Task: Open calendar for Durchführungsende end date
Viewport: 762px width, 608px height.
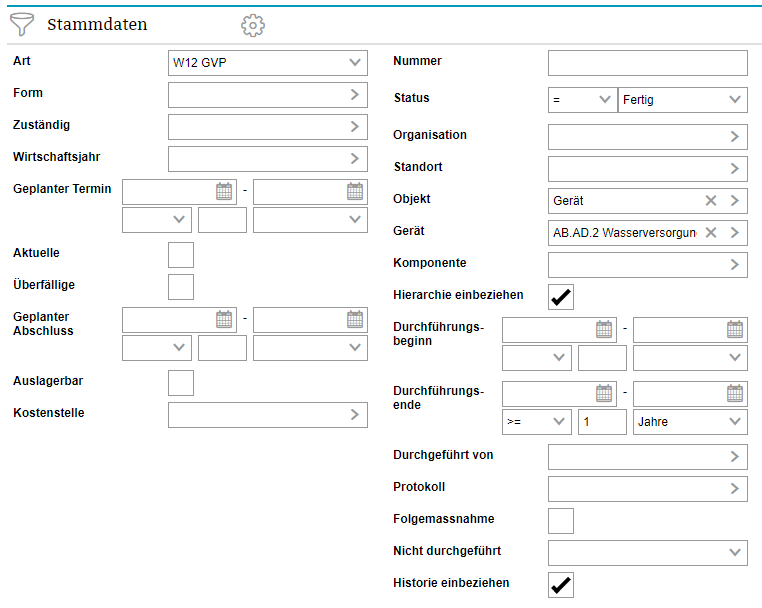Action: (735, 393)
